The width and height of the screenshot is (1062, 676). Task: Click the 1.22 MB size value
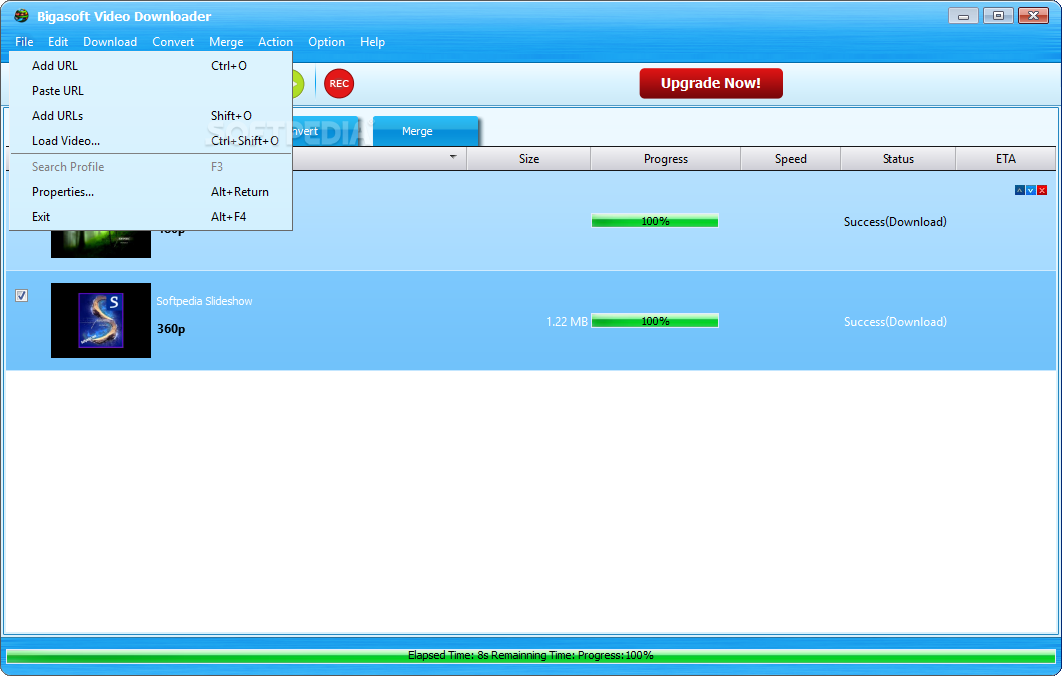click(567, 322)
